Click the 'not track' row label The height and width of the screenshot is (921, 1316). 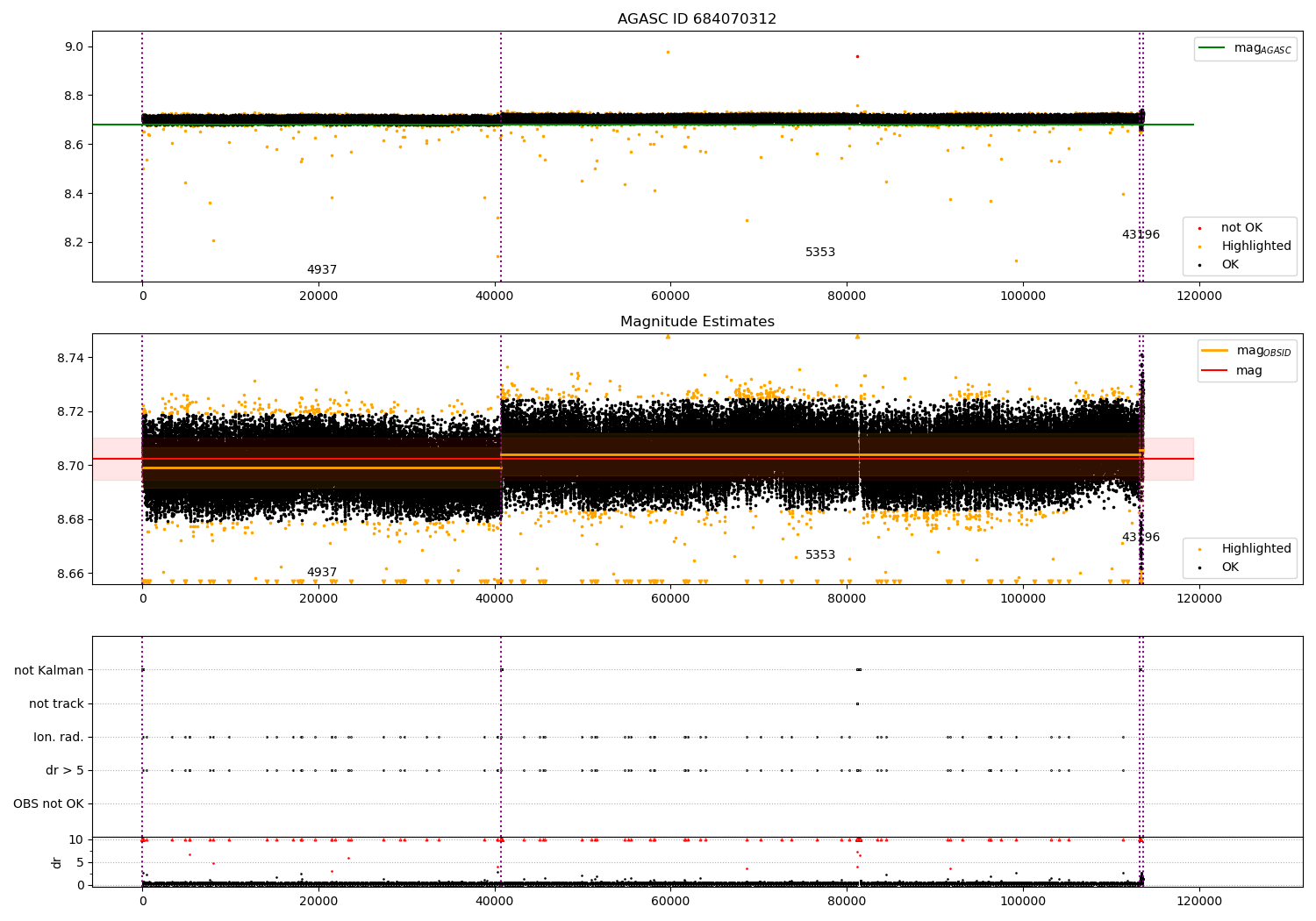coord(56,703)
